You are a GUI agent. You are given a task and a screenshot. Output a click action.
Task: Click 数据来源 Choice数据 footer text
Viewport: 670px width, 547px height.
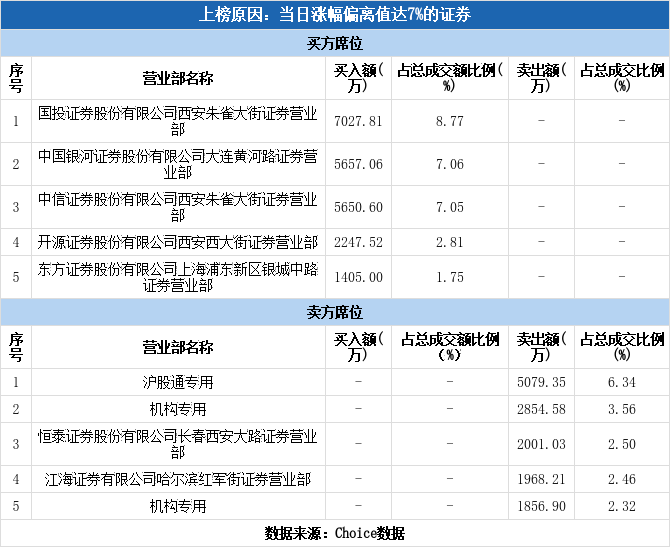click(335, 533)
